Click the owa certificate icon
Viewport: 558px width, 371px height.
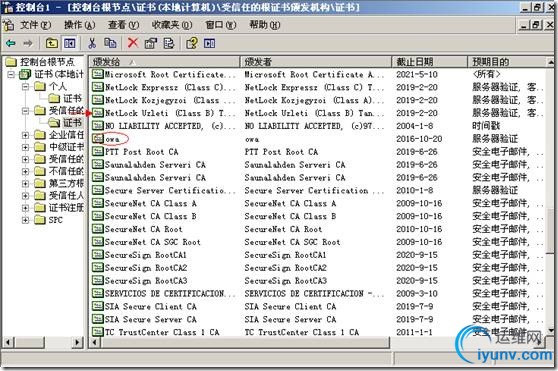point(98,138)
